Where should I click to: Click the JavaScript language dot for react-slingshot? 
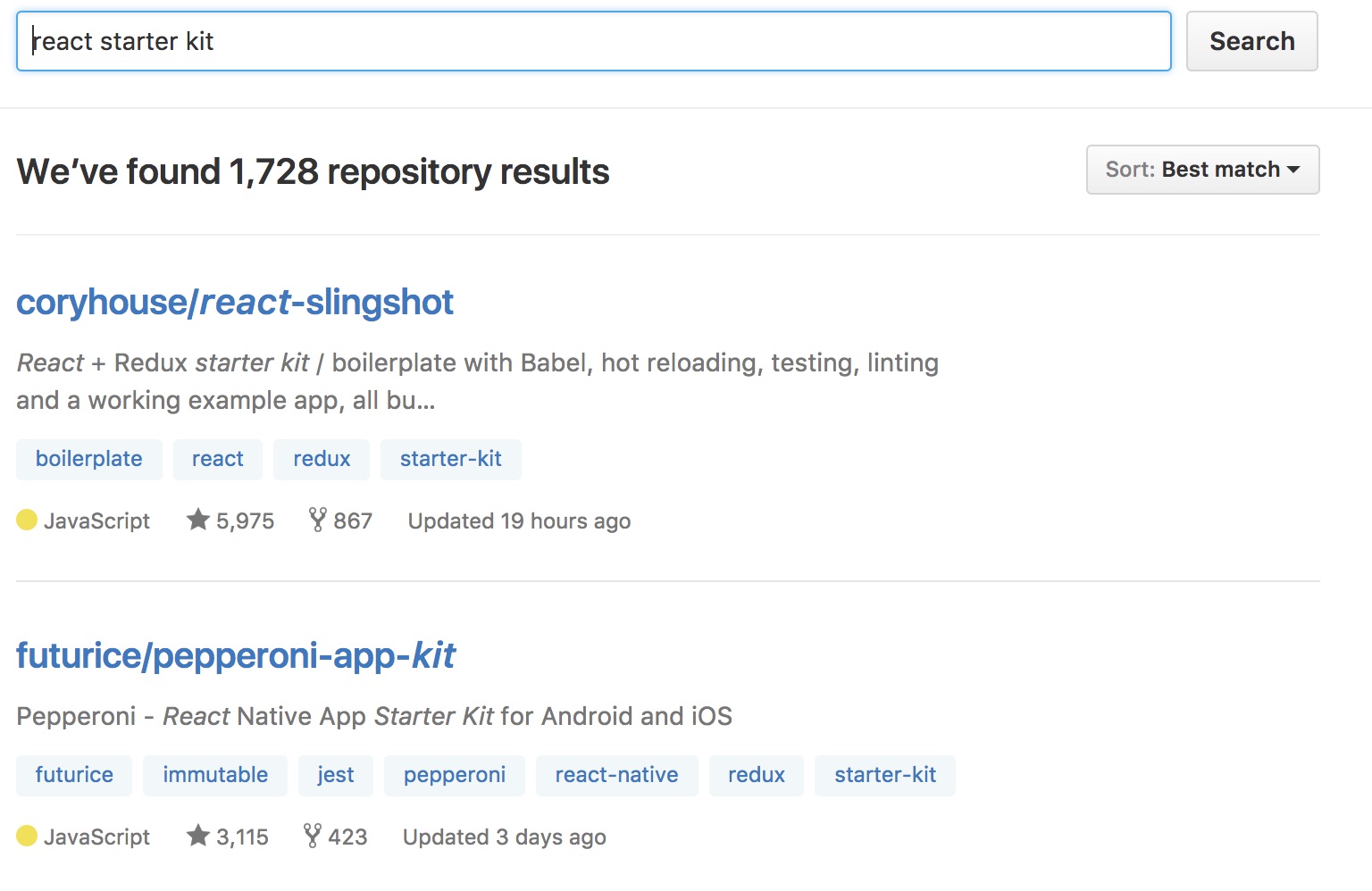[27, 520]
